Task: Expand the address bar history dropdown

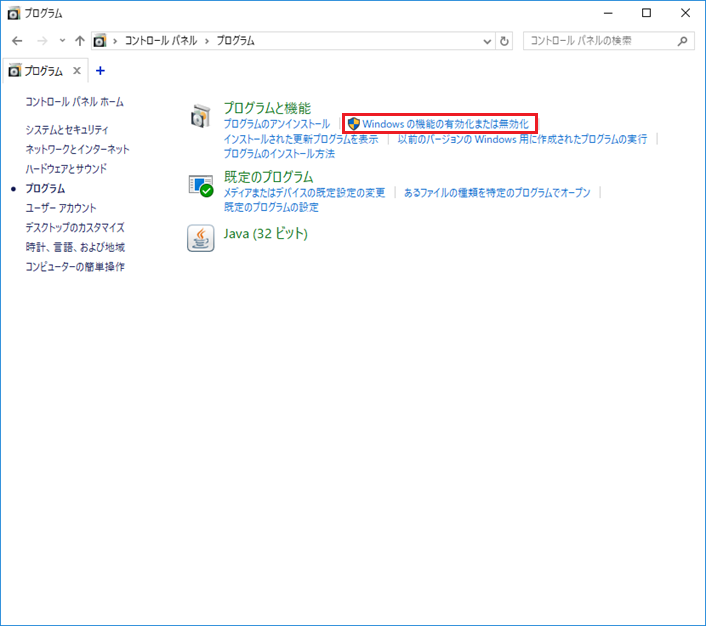Action: pos(487,41)
